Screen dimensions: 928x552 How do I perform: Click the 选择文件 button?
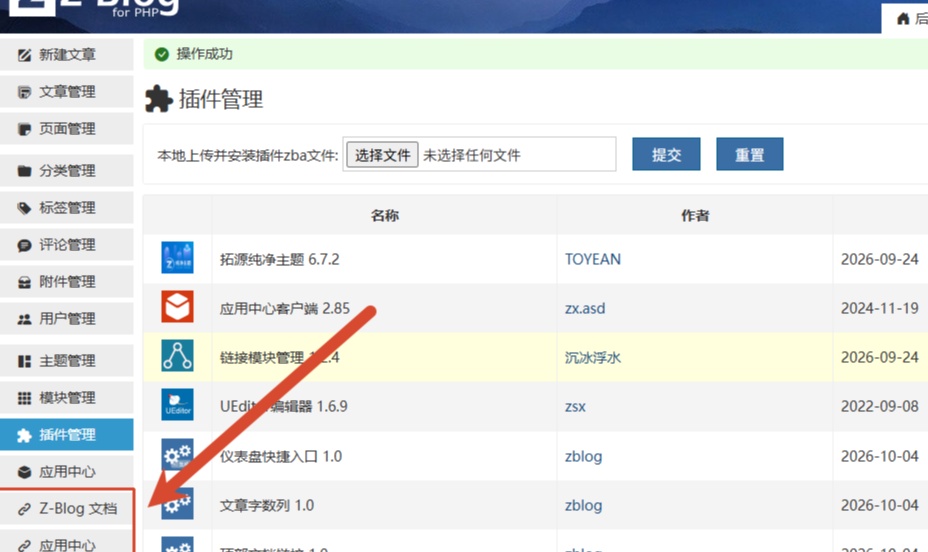(x=382, y=155)
